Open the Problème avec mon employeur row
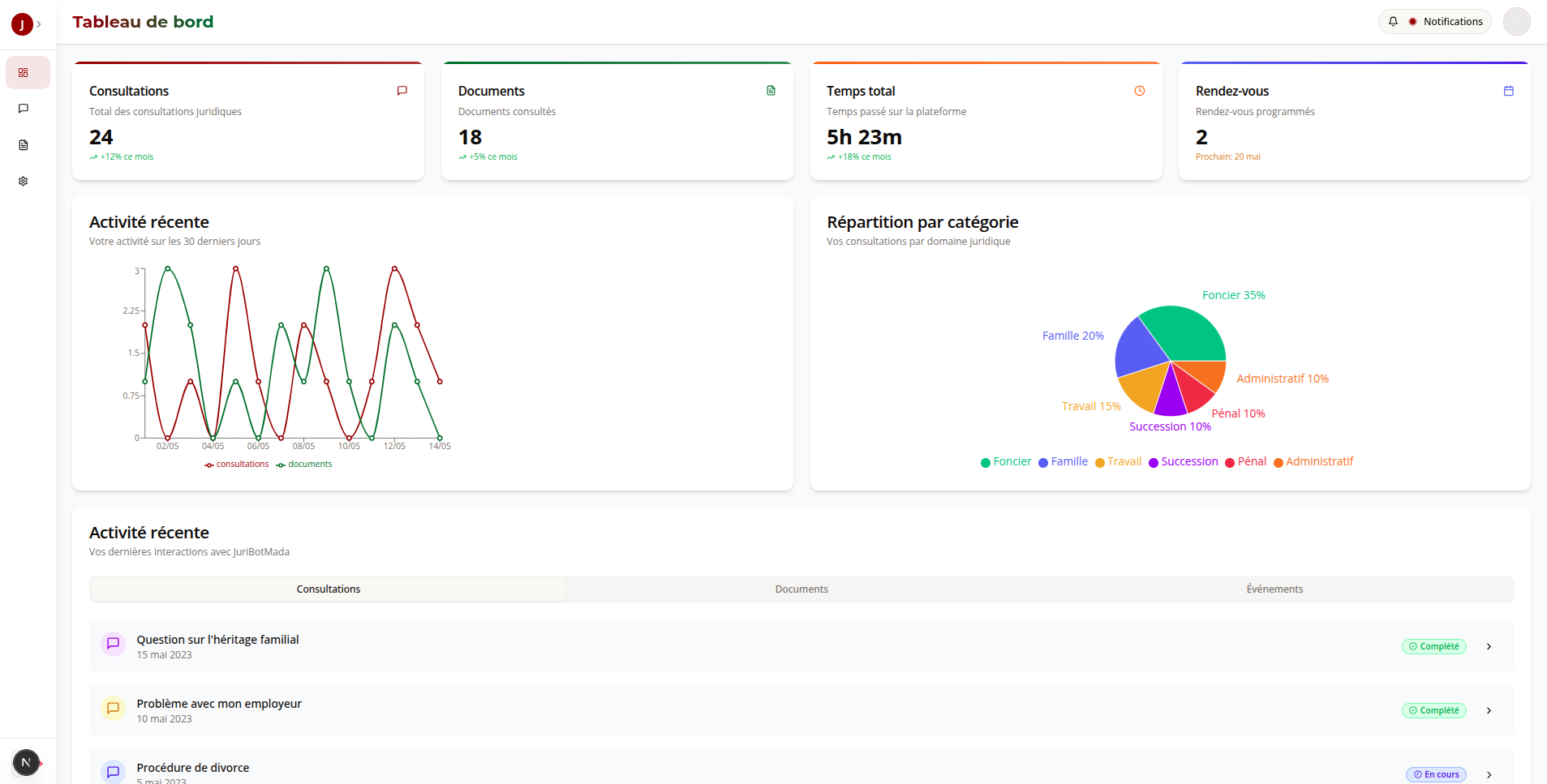1547x784 pixels. [801, 711]
